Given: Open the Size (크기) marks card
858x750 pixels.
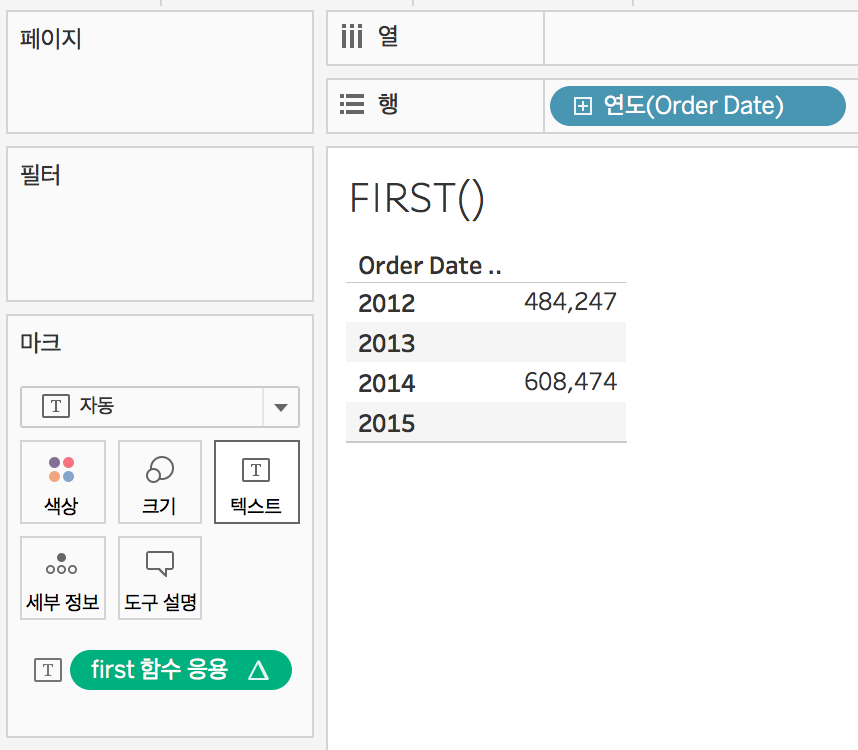Looking at the screenshot, I should (x=160, y=482).
